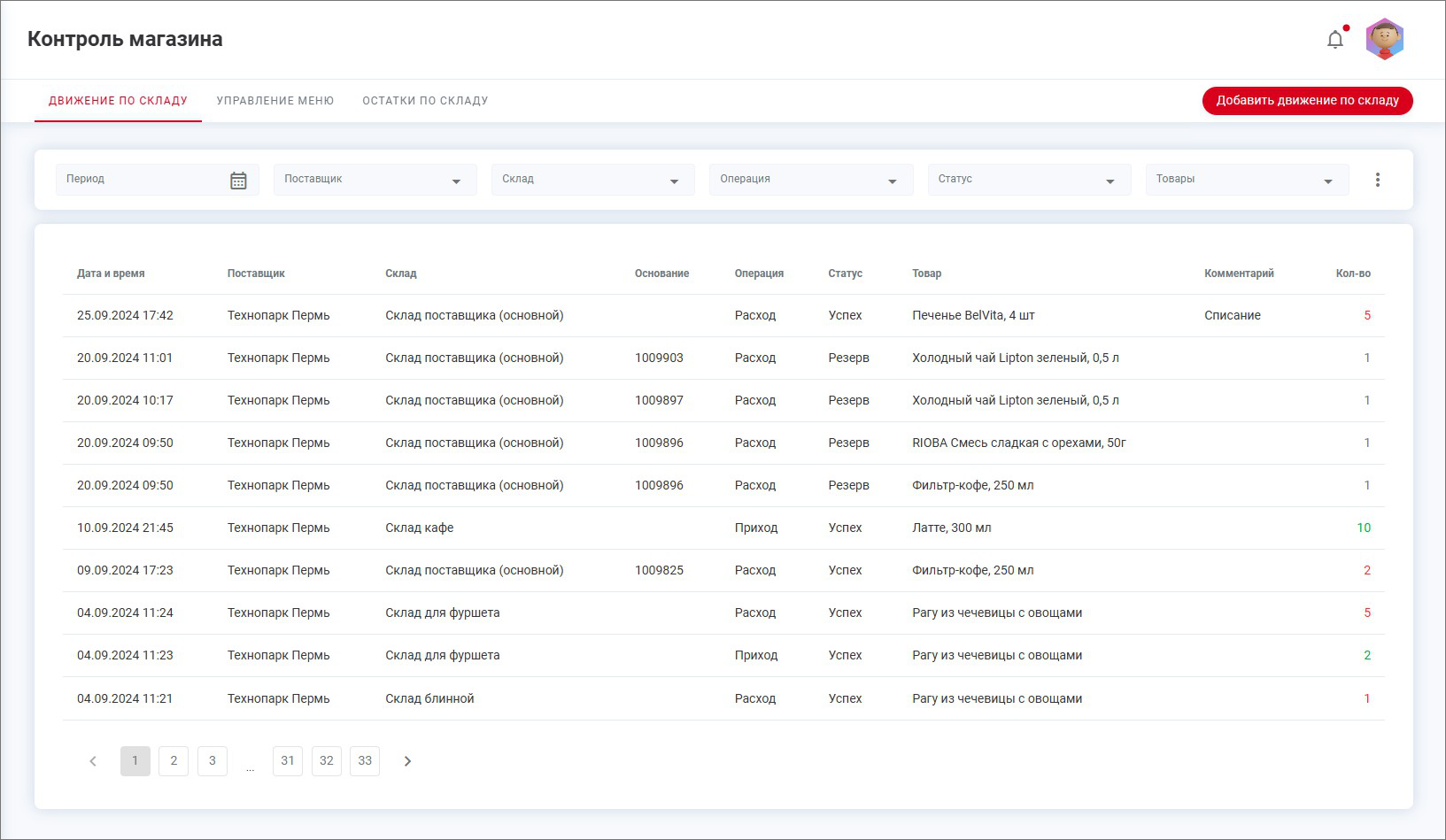Expand the Склад dropdown filter

(592, 180)
